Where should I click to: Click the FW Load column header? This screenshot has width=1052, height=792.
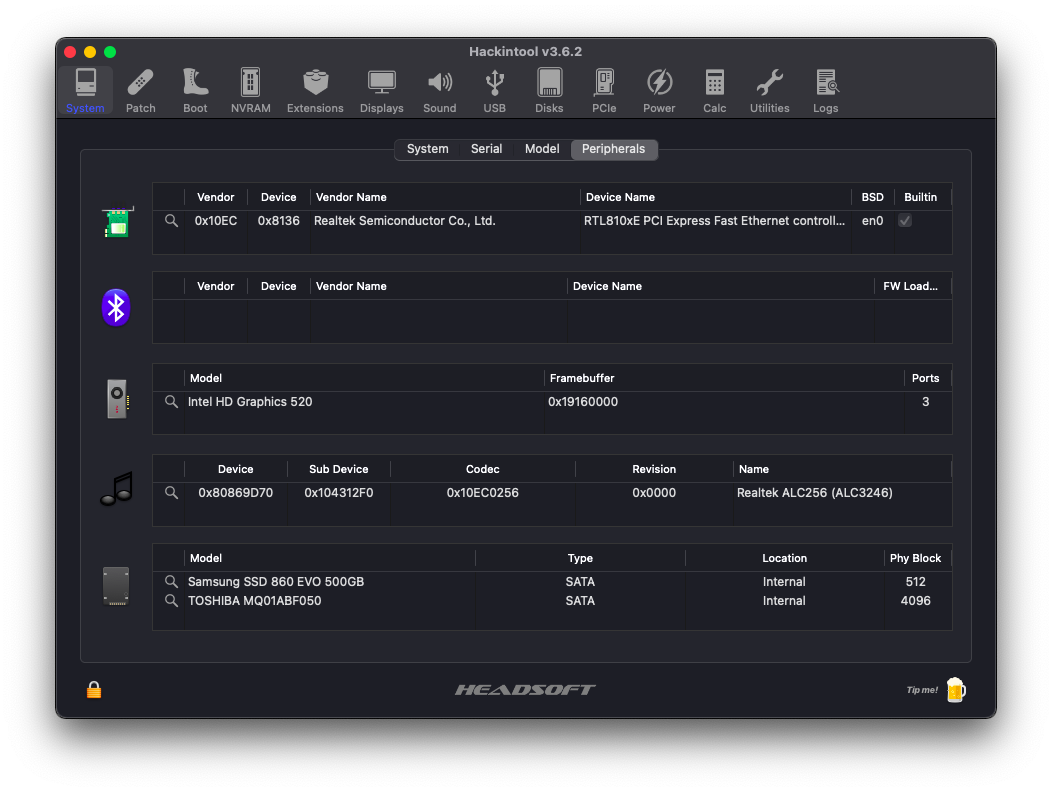[x=910, y=286]
